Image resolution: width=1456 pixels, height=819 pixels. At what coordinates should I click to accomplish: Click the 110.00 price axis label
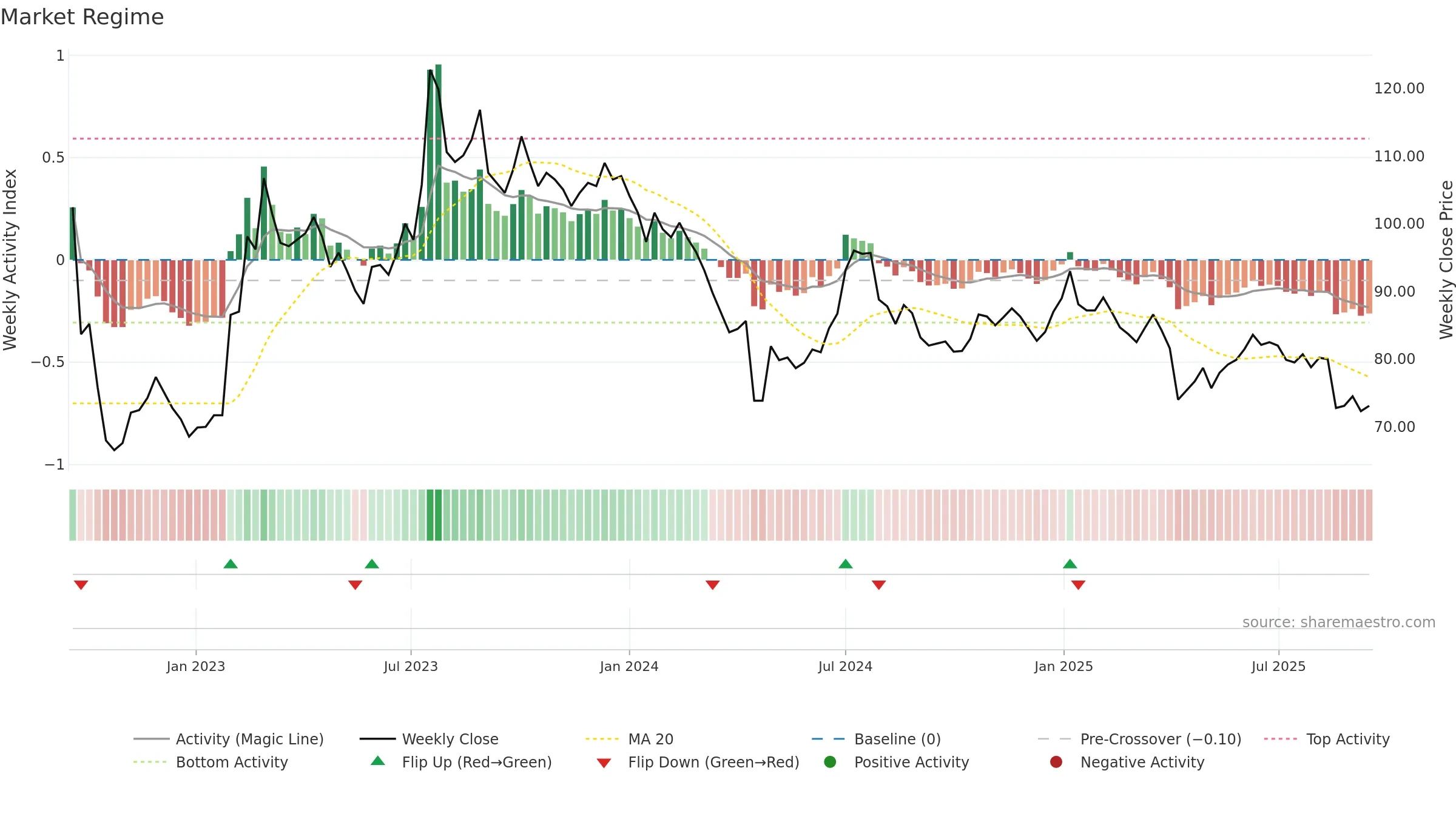pos(1399,157)
